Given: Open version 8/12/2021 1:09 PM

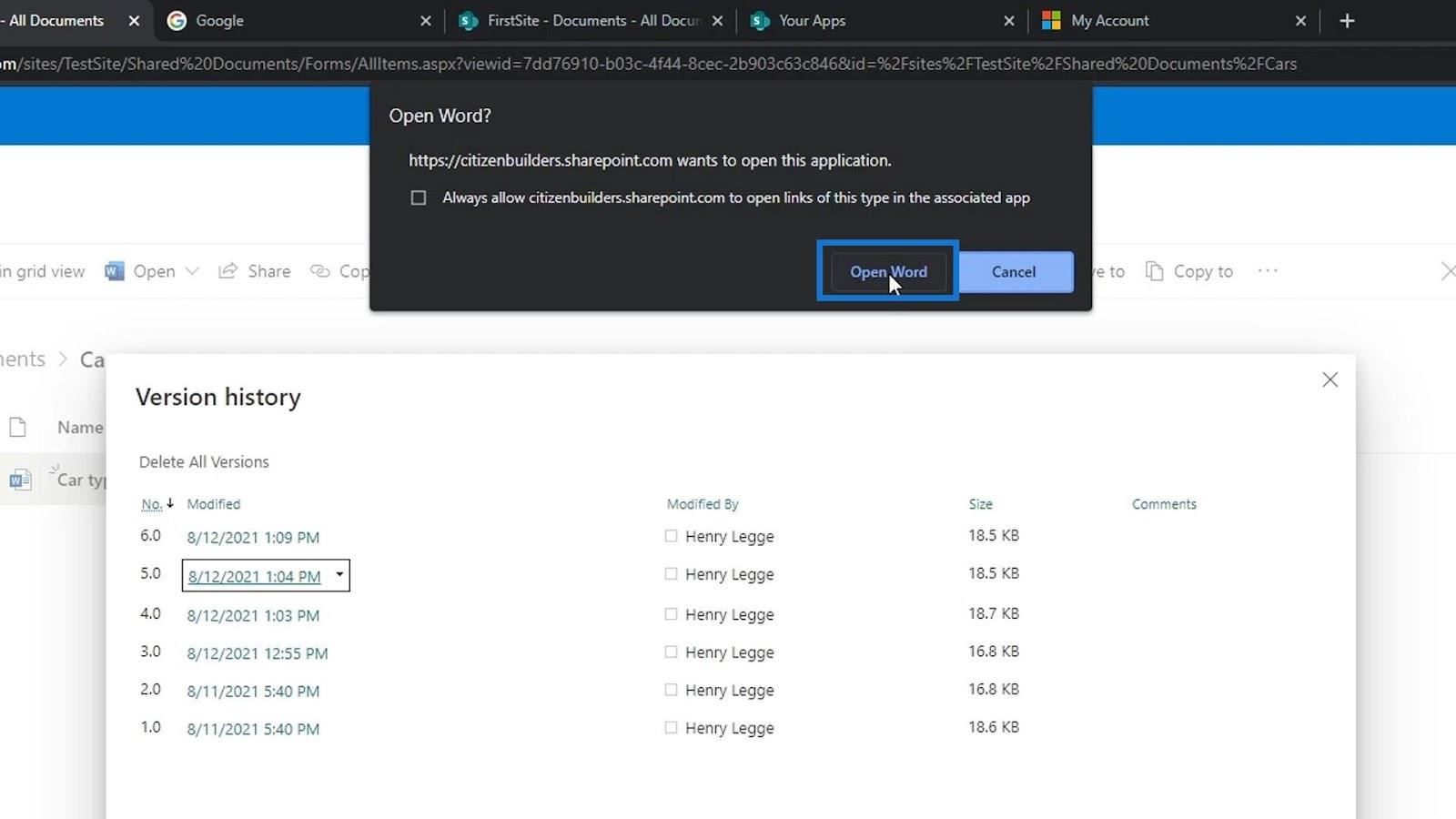Looking at the screenshot, I should (x=253, y=537).
